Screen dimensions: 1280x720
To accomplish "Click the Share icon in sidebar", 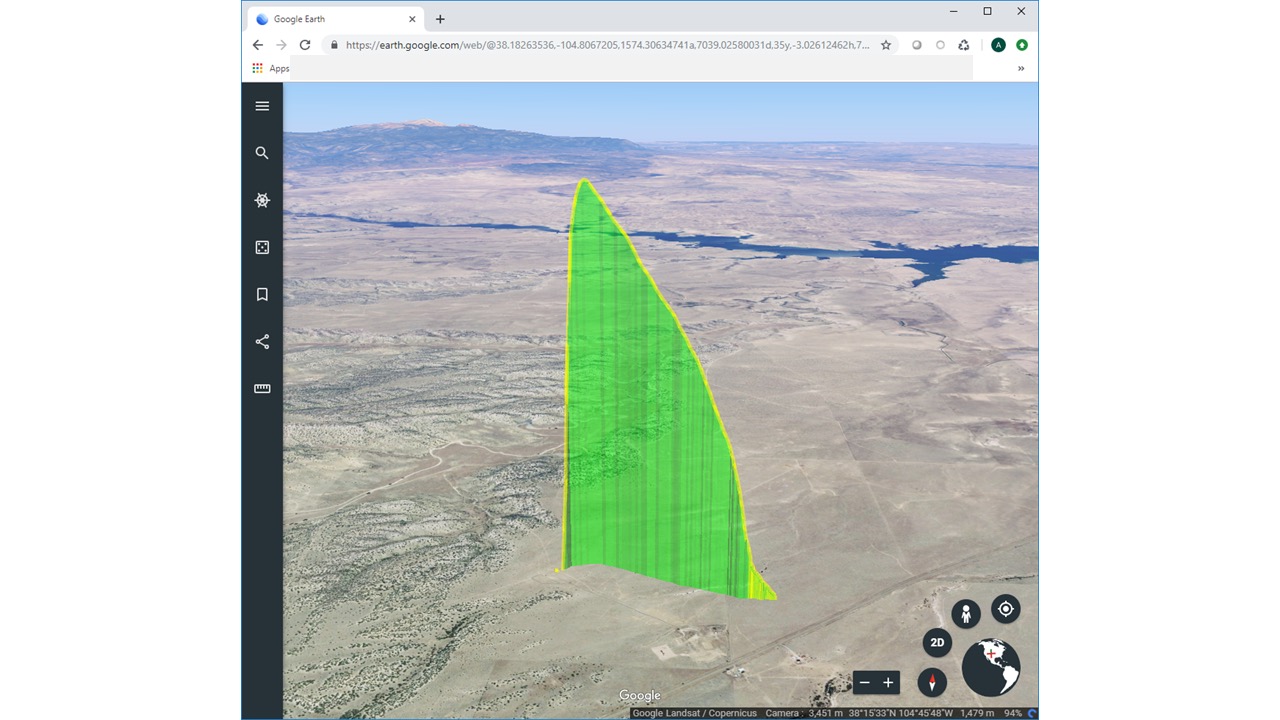I will click(262, 342).
